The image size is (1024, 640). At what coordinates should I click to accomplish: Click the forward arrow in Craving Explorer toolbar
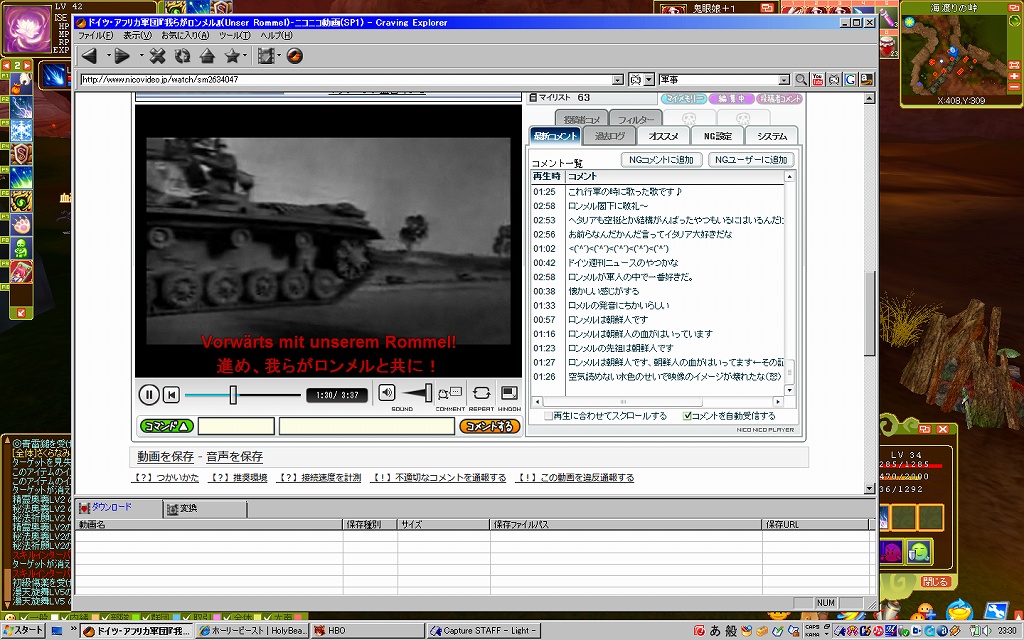[122, 56]
